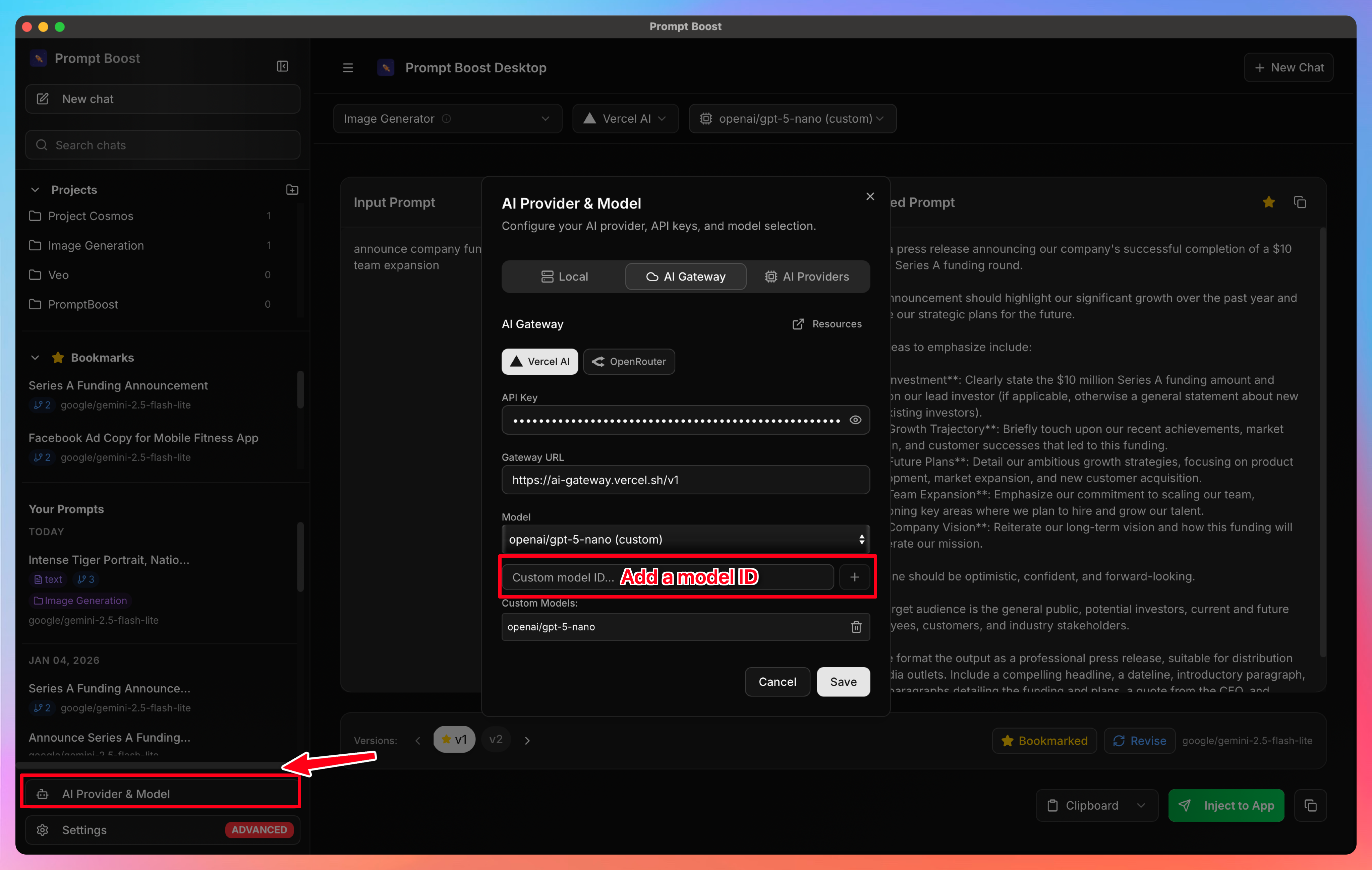Delete the openai/gpt-5-nano custom model

[x=856, y=626]
